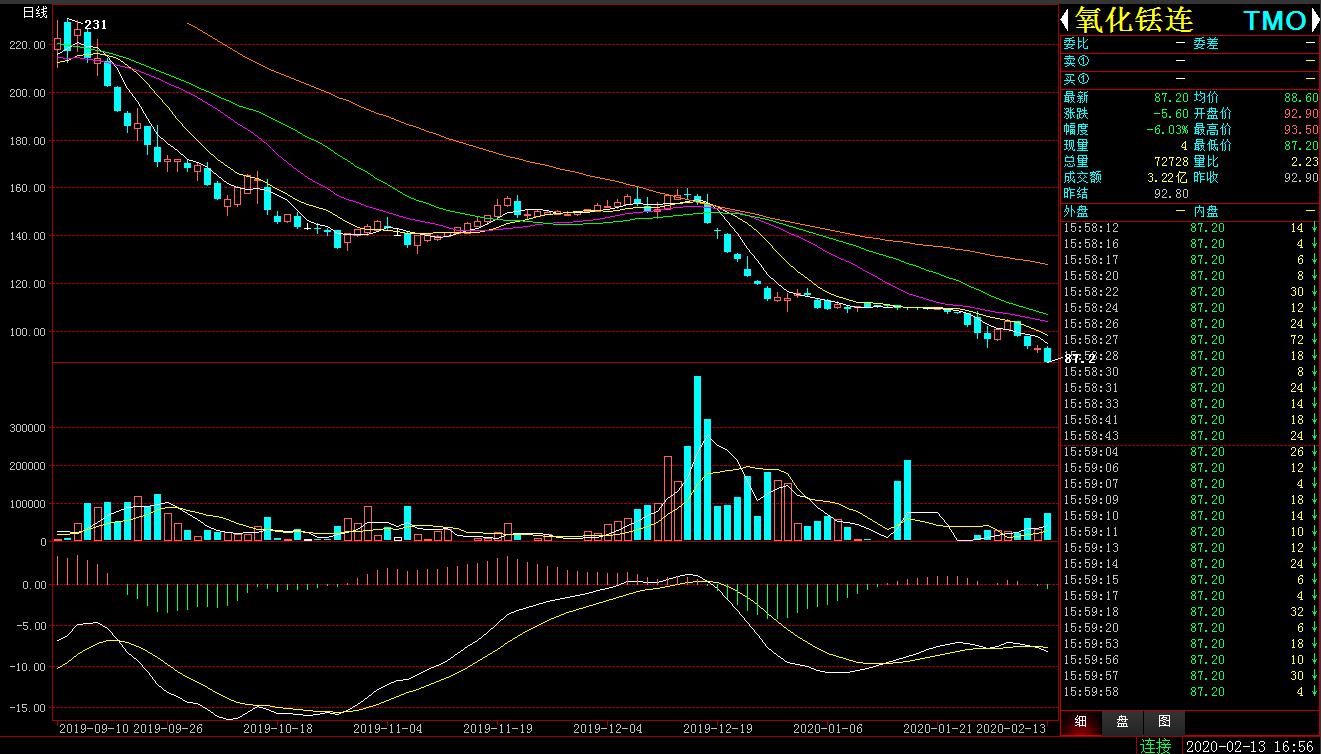1321x754 pixels.
Task: Click the 日线 period label
Action: [35, 12]
